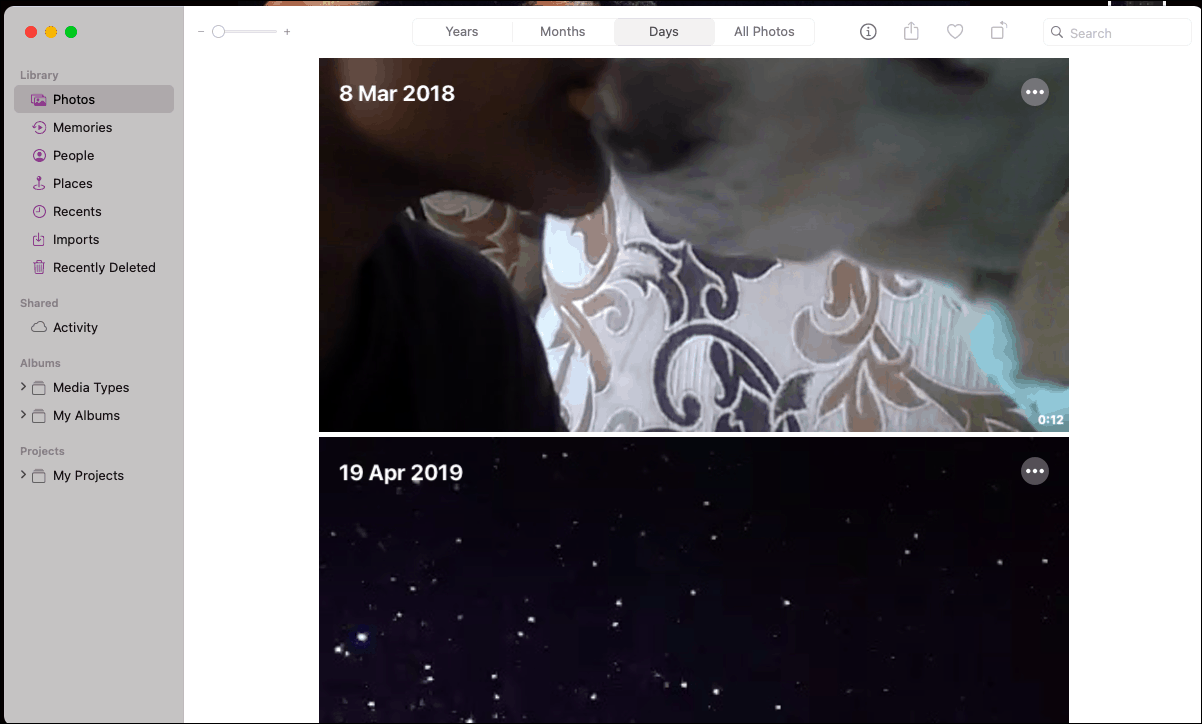Expand the My Projects section

pos(23,475)
